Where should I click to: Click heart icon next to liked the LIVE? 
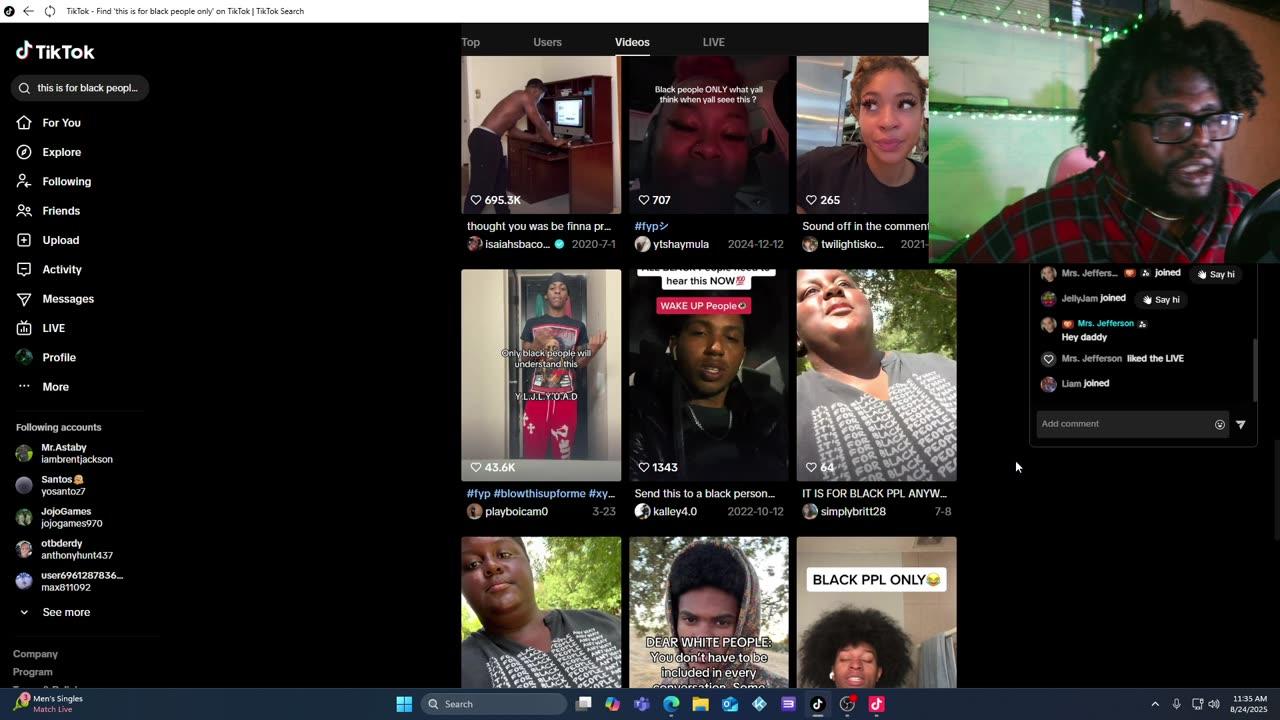[x=1048, y=359]
